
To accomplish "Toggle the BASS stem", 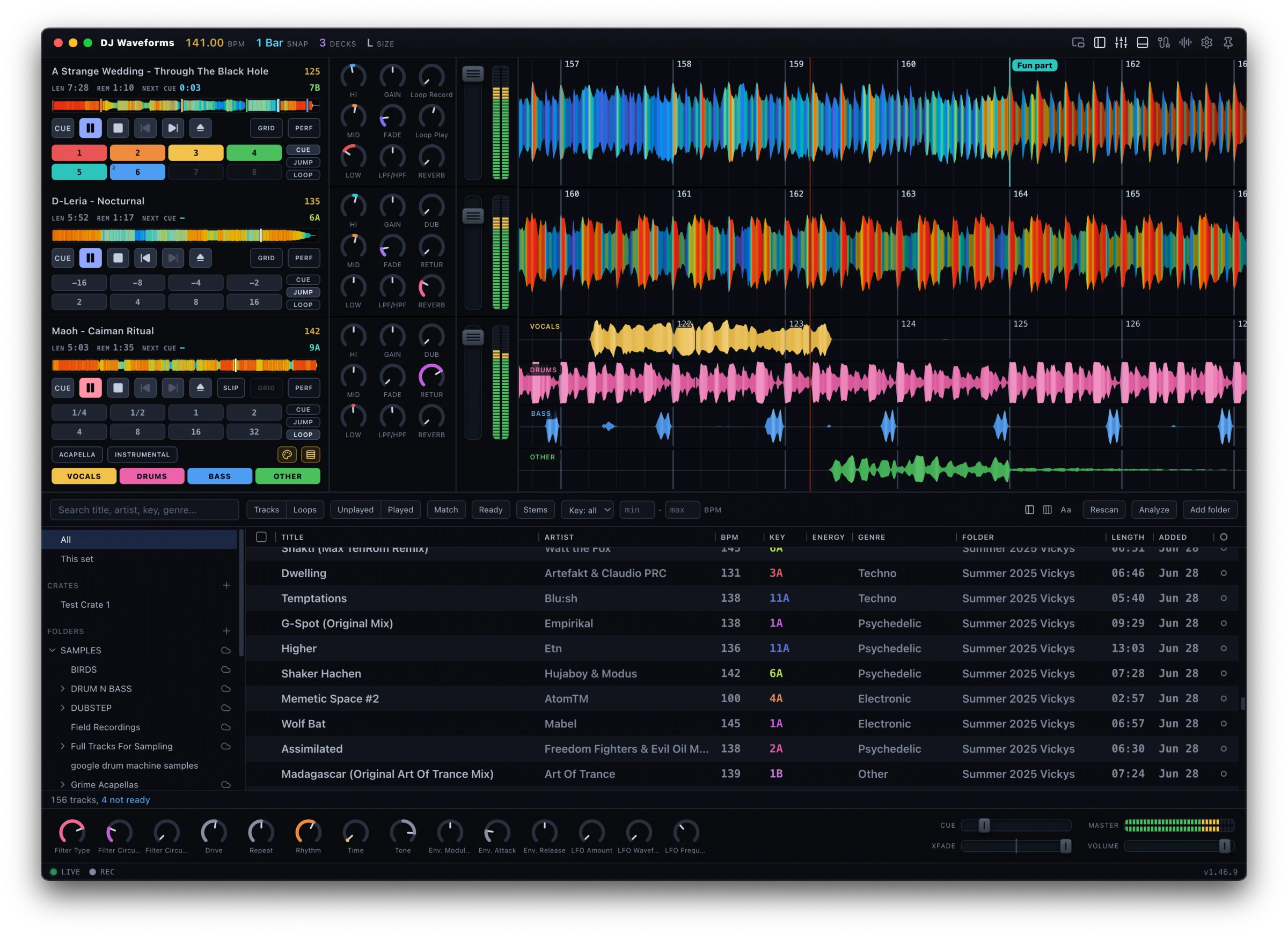I will 220,476.
